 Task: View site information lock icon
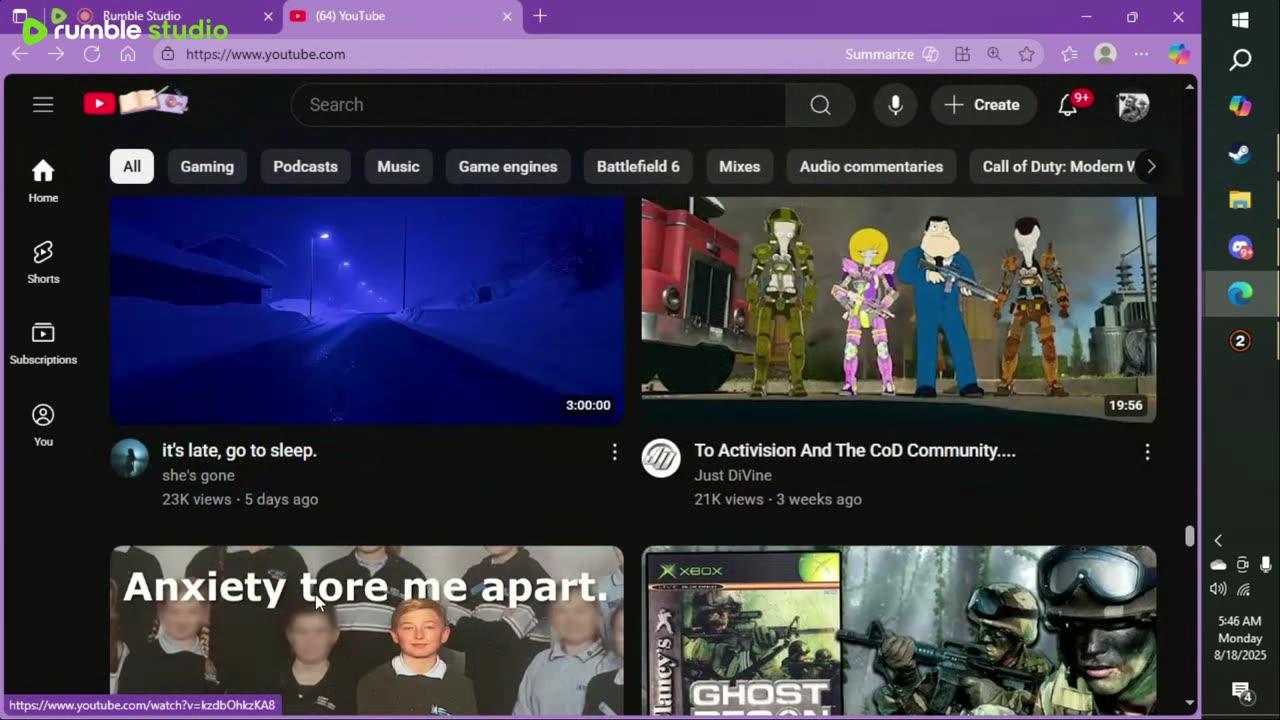pos(167,54)
